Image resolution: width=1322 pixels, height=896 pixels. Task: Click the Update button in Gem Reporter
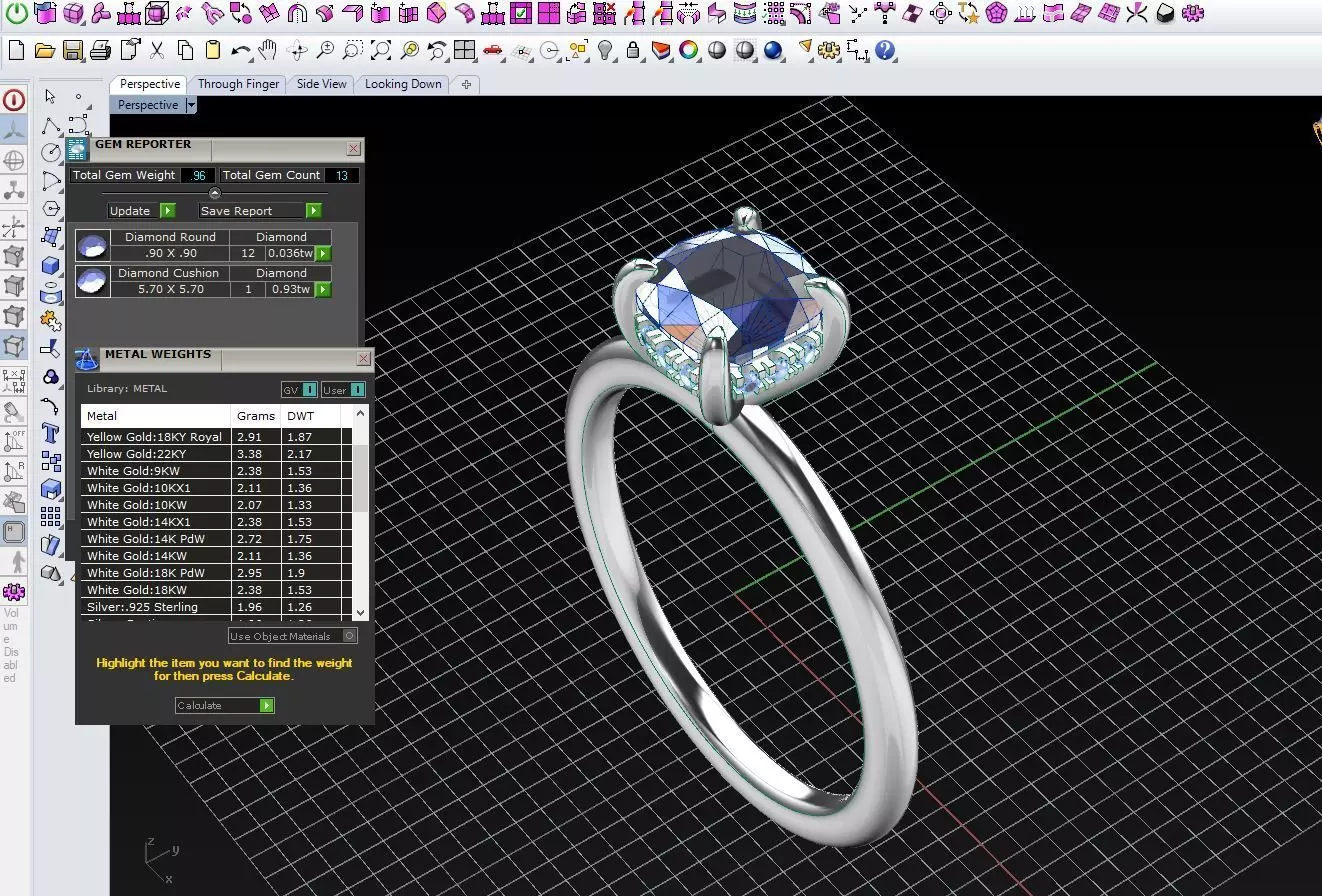pyautogui.click(x=141, y=211)
